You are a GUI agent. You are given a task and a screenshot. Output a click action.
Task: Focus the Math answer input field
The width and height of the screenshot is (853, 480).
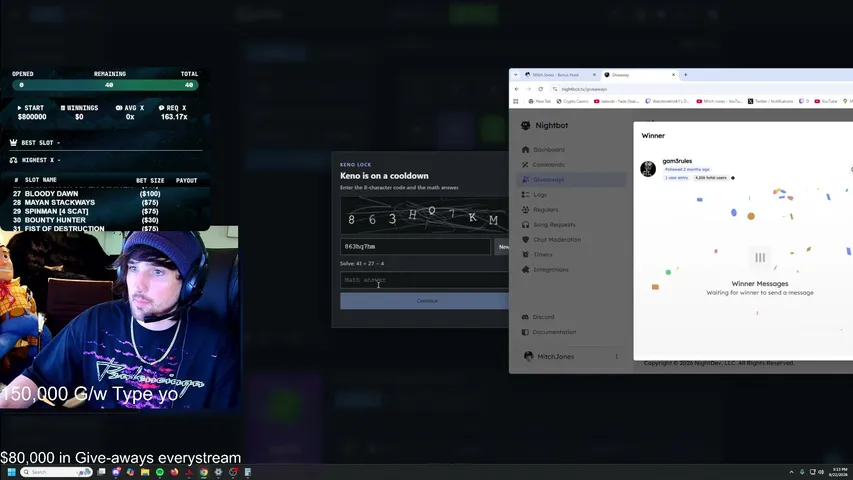425,280
